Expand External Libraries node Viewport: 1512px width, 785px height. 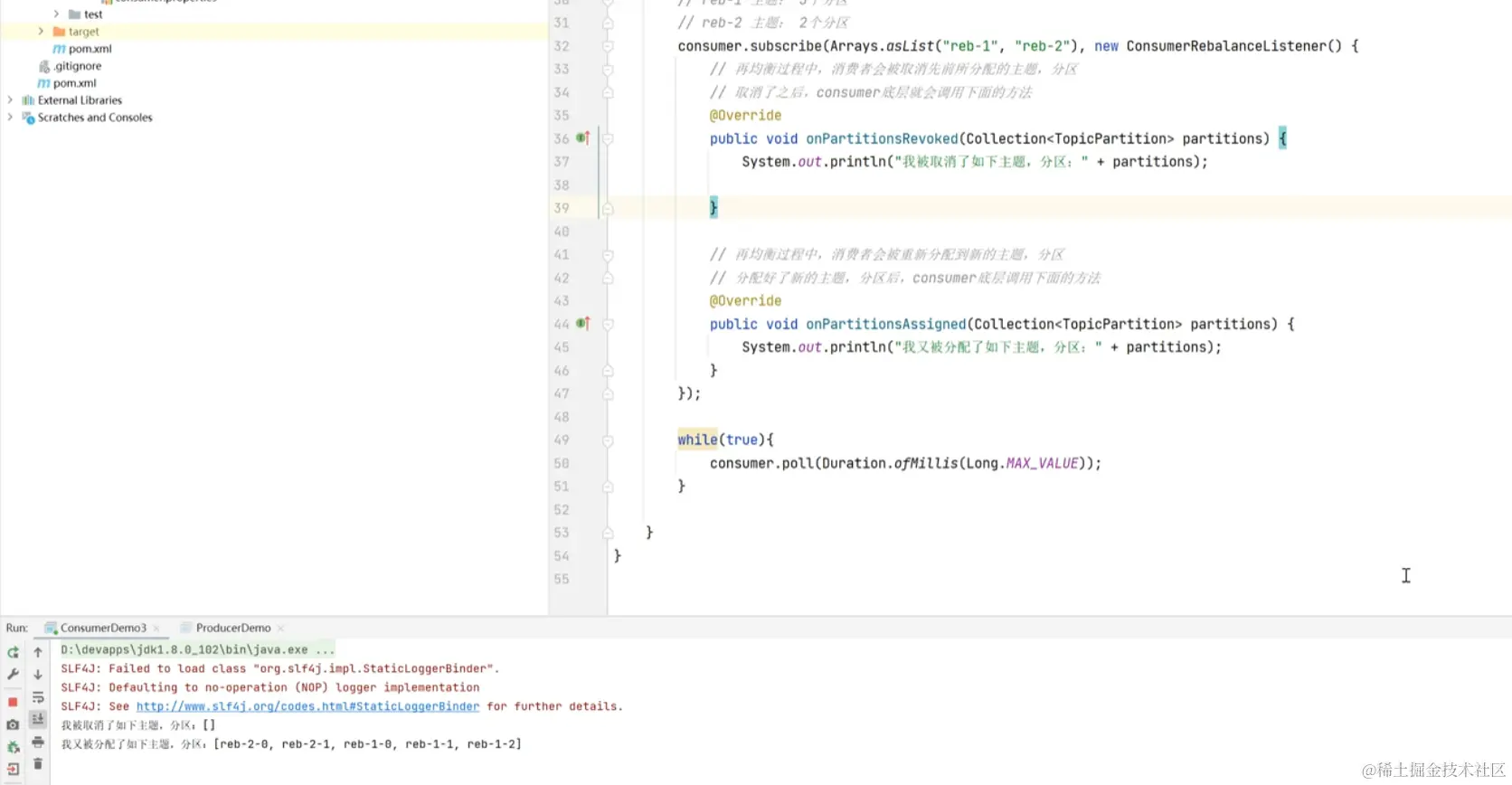click(x=10, y=99)
